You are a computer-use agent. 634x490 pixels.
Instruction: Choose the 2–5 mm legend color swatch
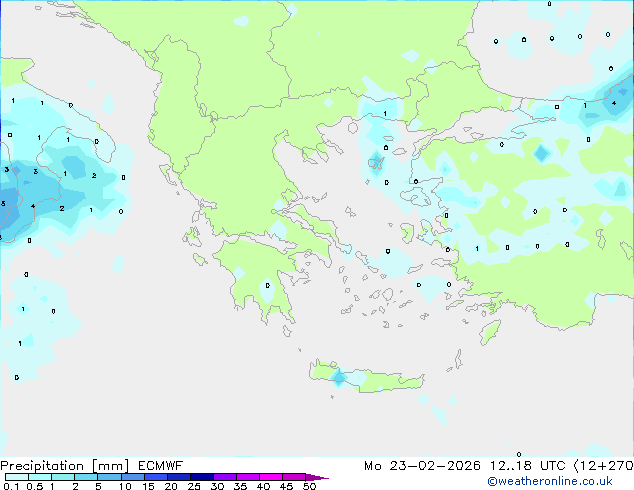click(x=86, y=477)
